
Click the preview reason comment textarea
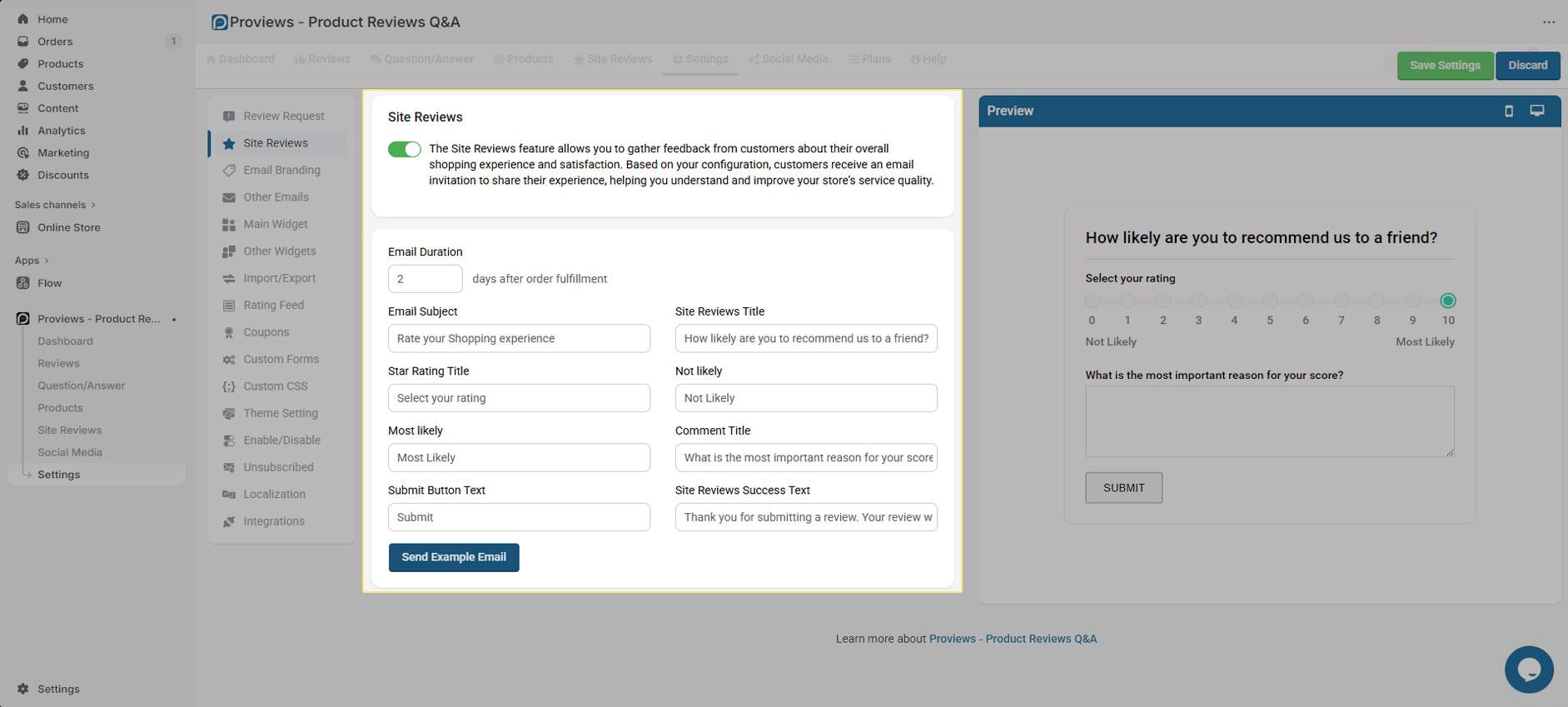pyautogui.click(x=1270, y=421)
